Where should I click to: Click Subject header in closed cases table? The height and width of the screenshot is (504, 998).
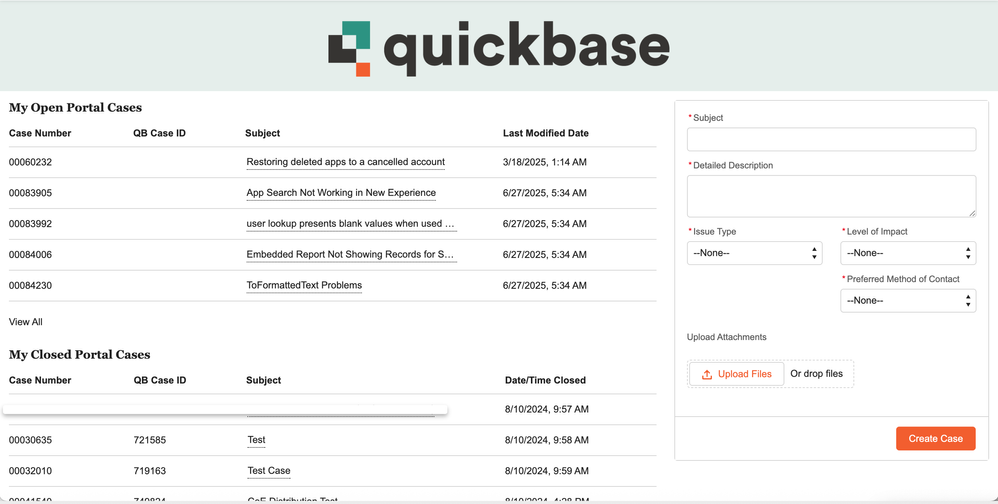tap(264, 380)
